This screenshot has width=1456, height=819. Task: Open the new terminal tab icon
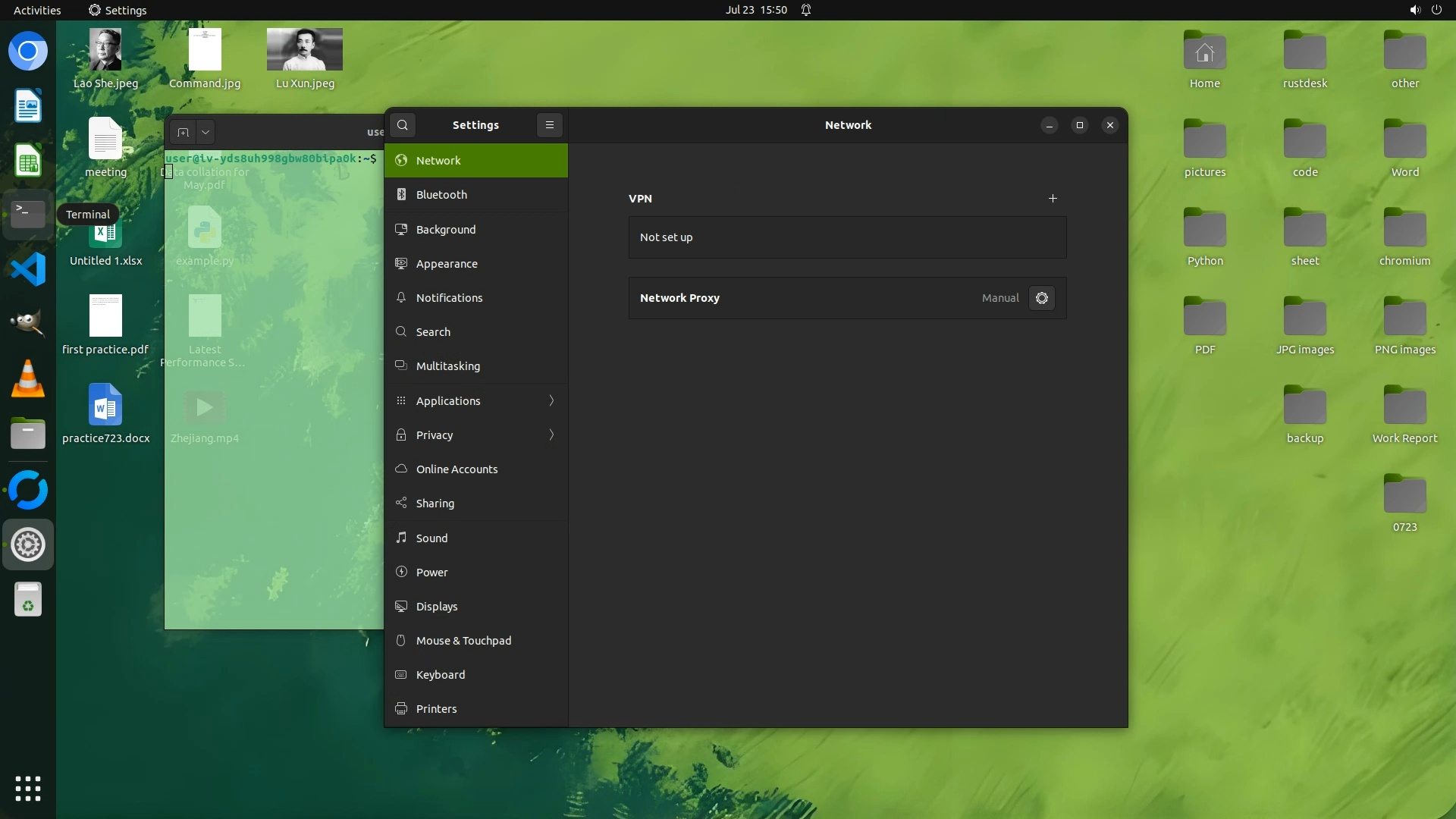[x=183, y=132]
